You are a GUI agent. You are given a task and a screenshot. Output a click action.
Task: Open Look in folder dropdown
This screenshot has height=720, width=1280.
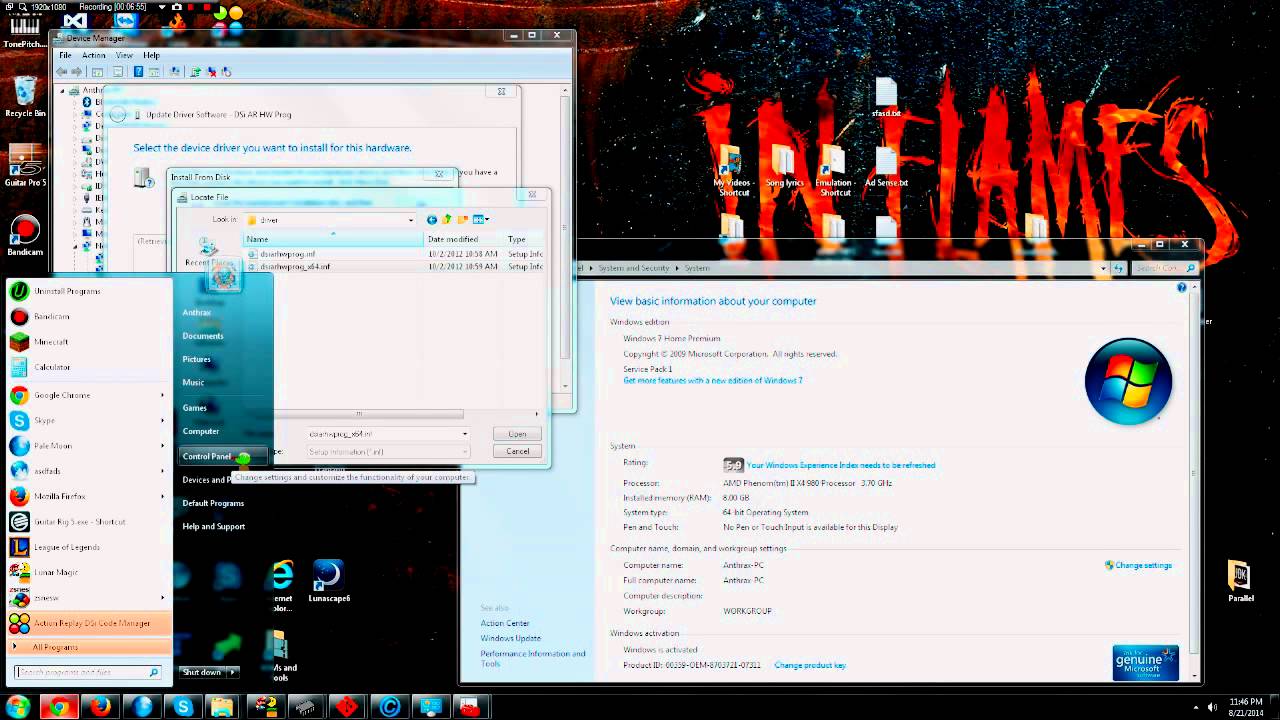coord(410,220)
